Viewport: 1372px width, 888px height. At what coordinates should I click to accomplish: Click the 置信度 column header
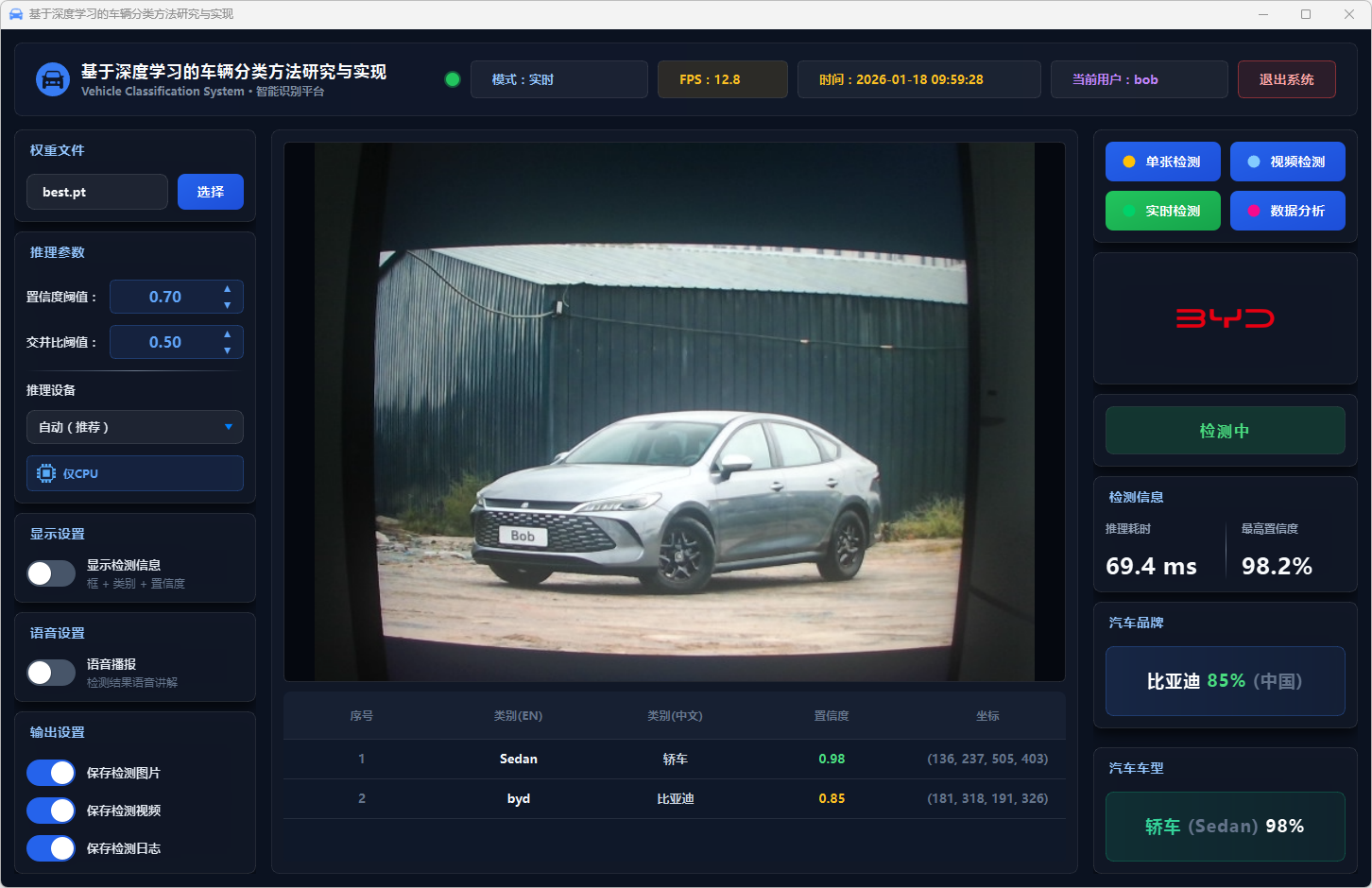tap(832, 716)
